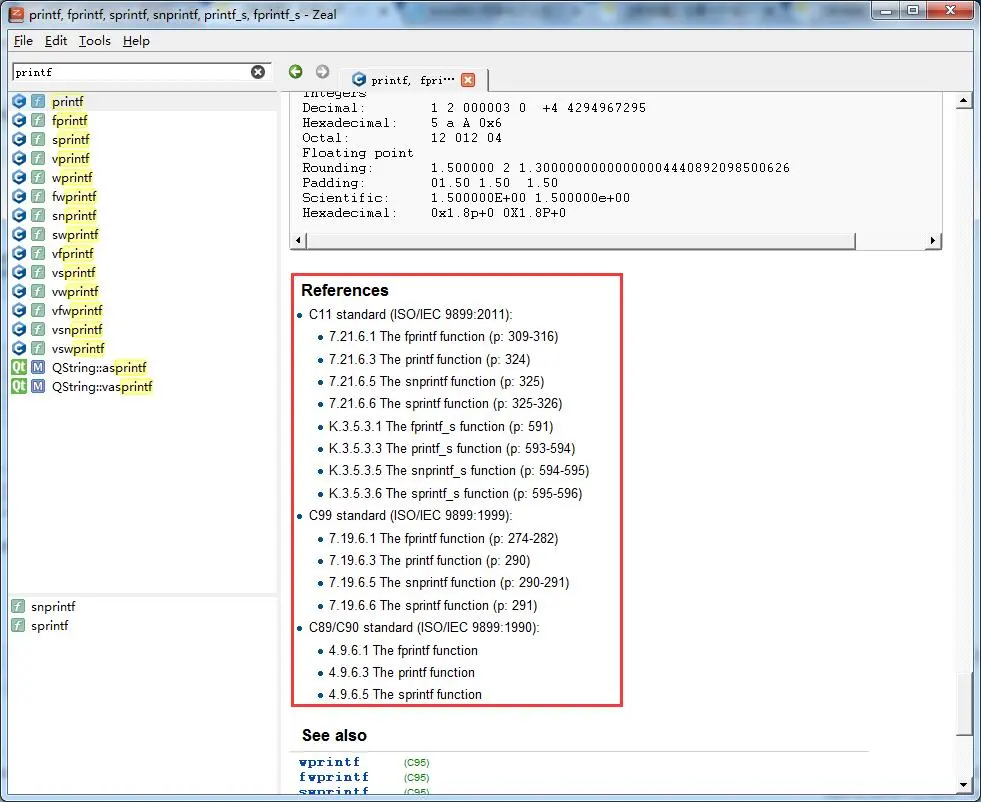
Task: Open the Help menu
Action: [x=136, y=41]
